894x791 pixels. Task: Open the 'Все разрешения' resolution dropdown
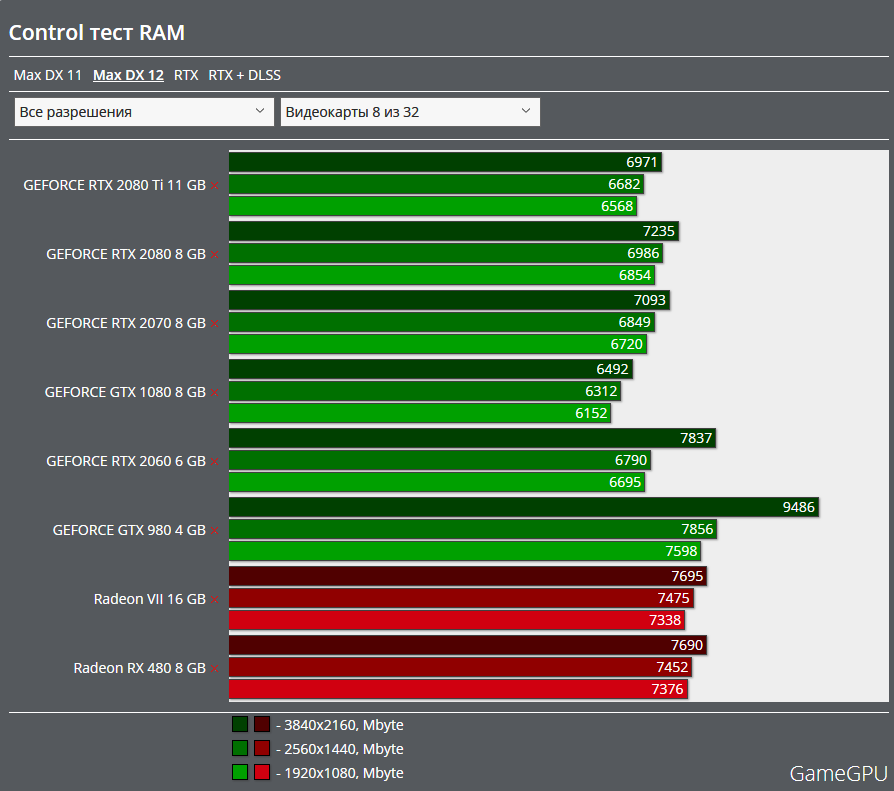click(144, 112)
